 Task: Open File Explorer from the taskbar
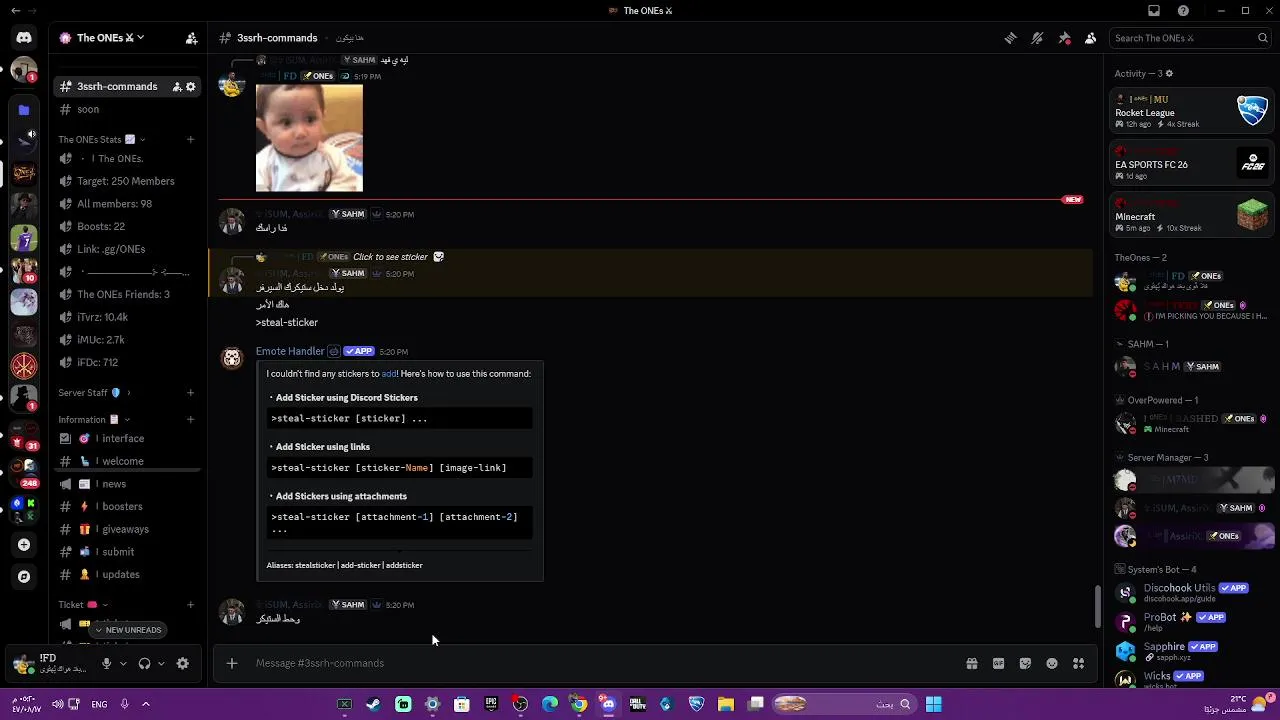[x=726, y=704]
